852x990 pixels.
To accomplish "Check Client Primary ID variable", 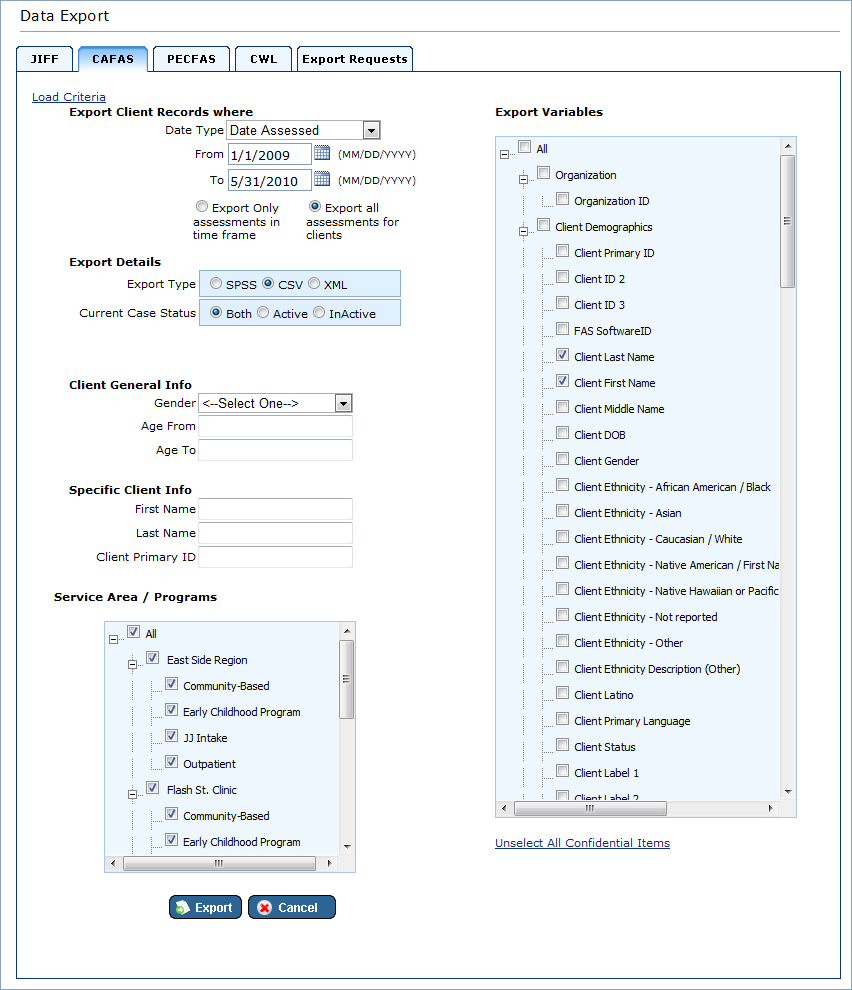I will click(x=562, y=251).
